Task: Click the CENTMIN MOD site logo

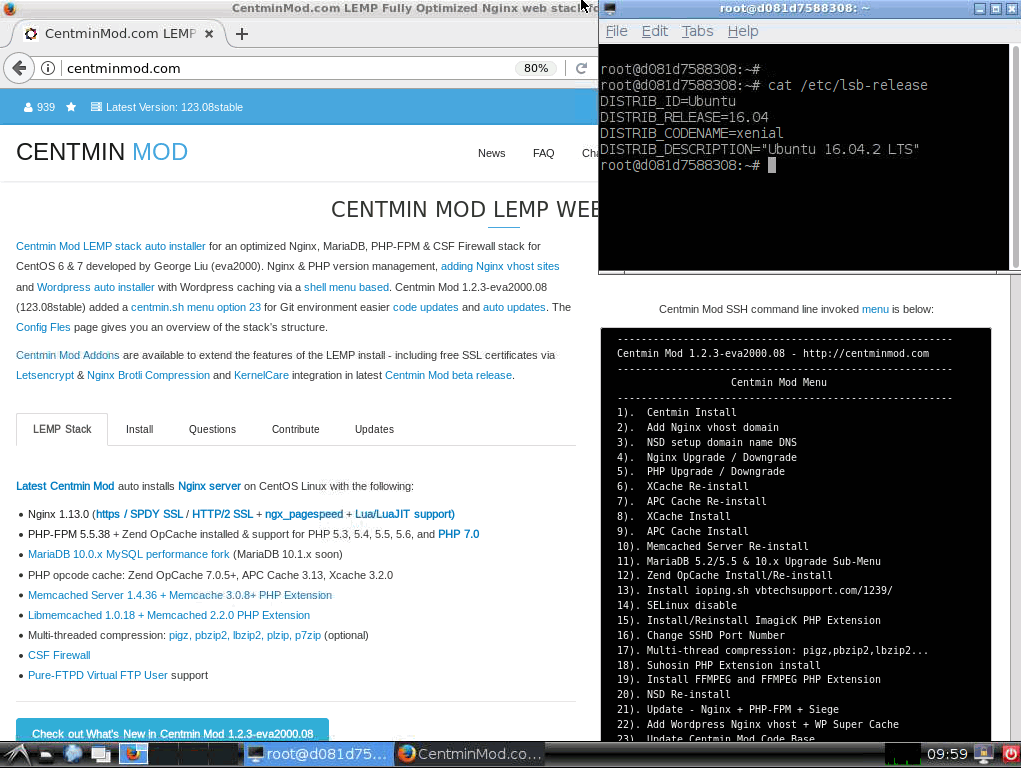Action: click(102, 152)
